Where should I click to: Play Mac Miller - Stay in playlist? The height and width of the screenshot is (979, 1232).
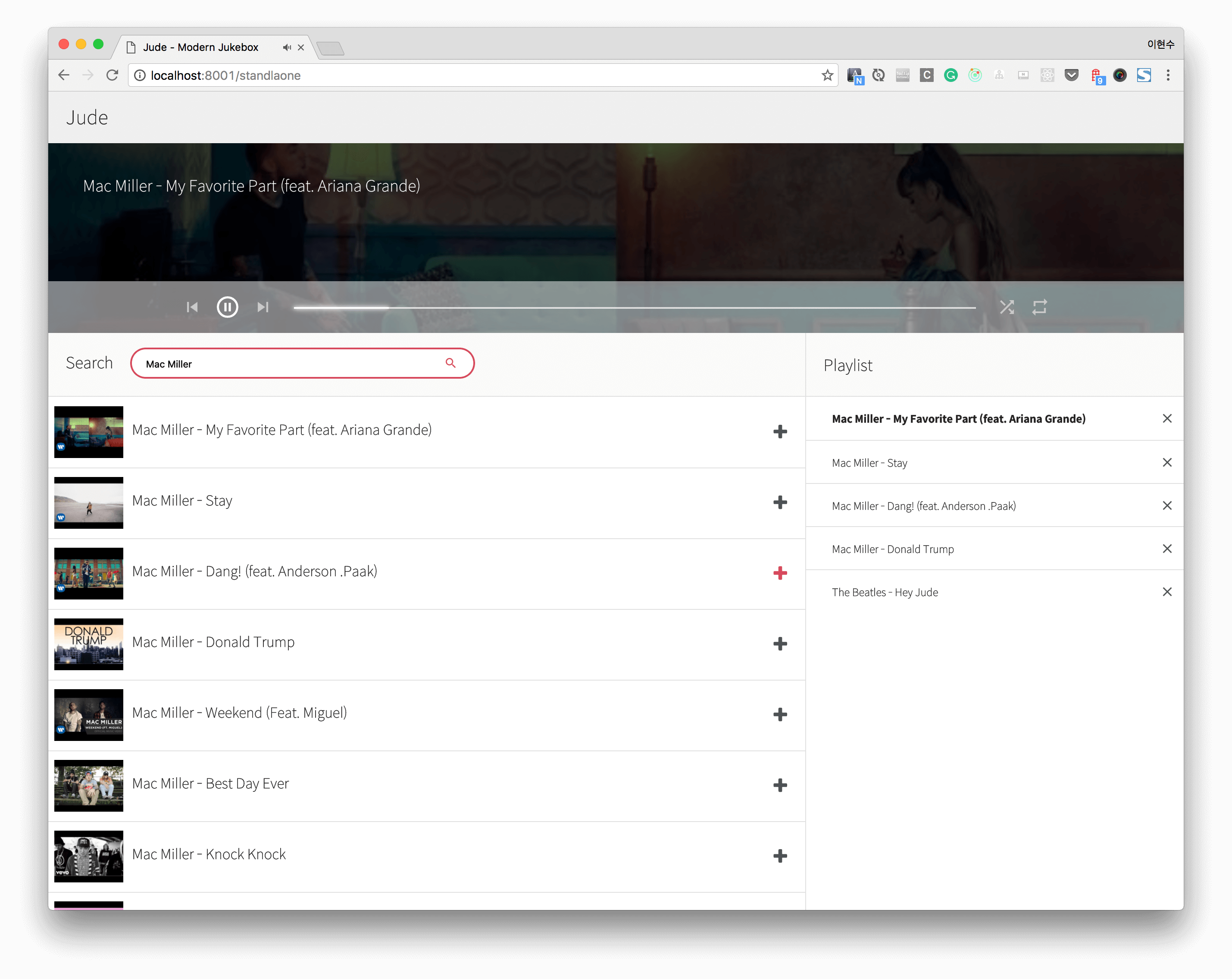[869, 463]
